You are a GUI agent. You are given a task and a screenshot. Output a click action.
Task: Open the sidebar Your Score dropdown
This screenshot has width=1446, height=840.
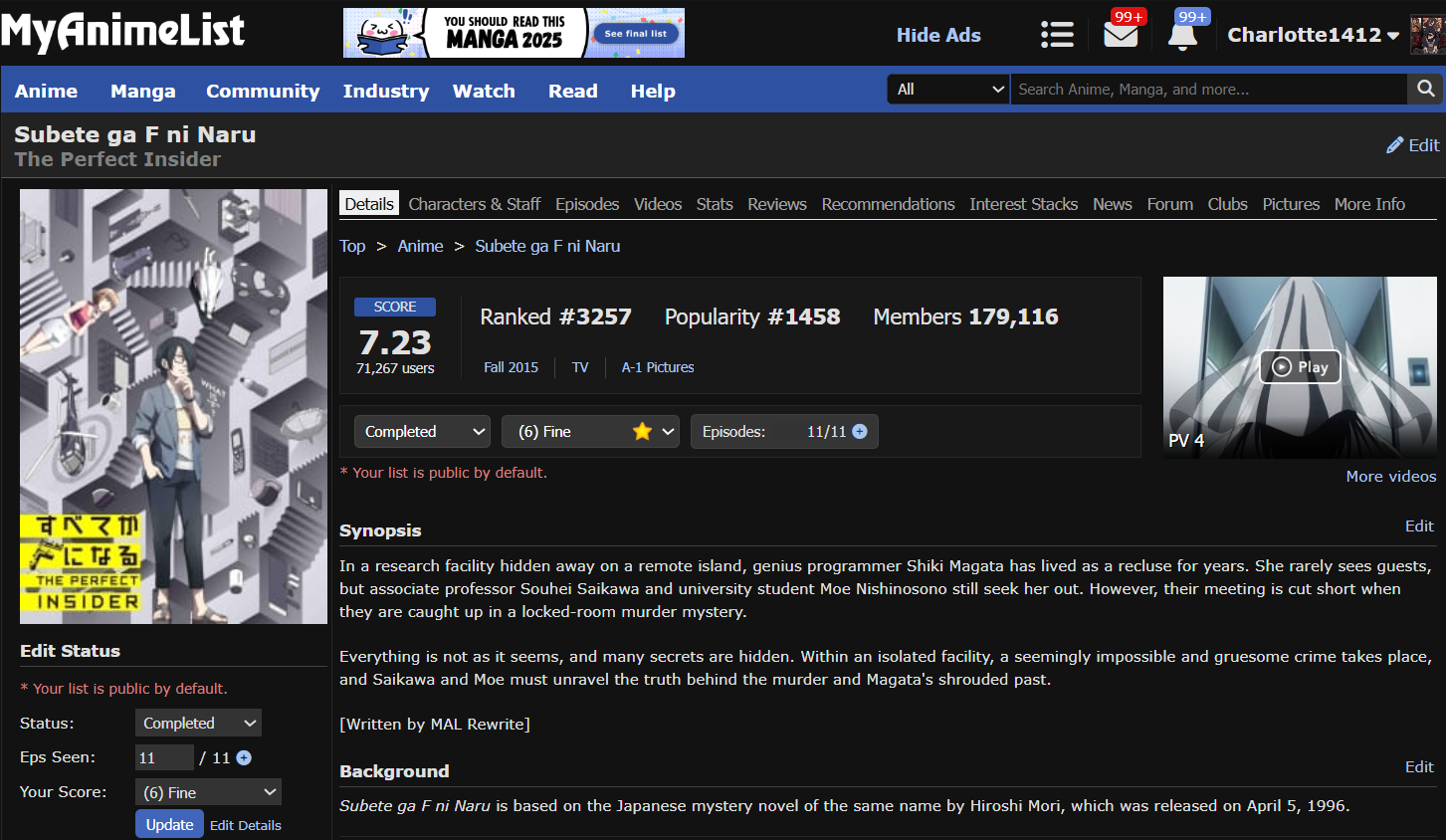(208, 792)
